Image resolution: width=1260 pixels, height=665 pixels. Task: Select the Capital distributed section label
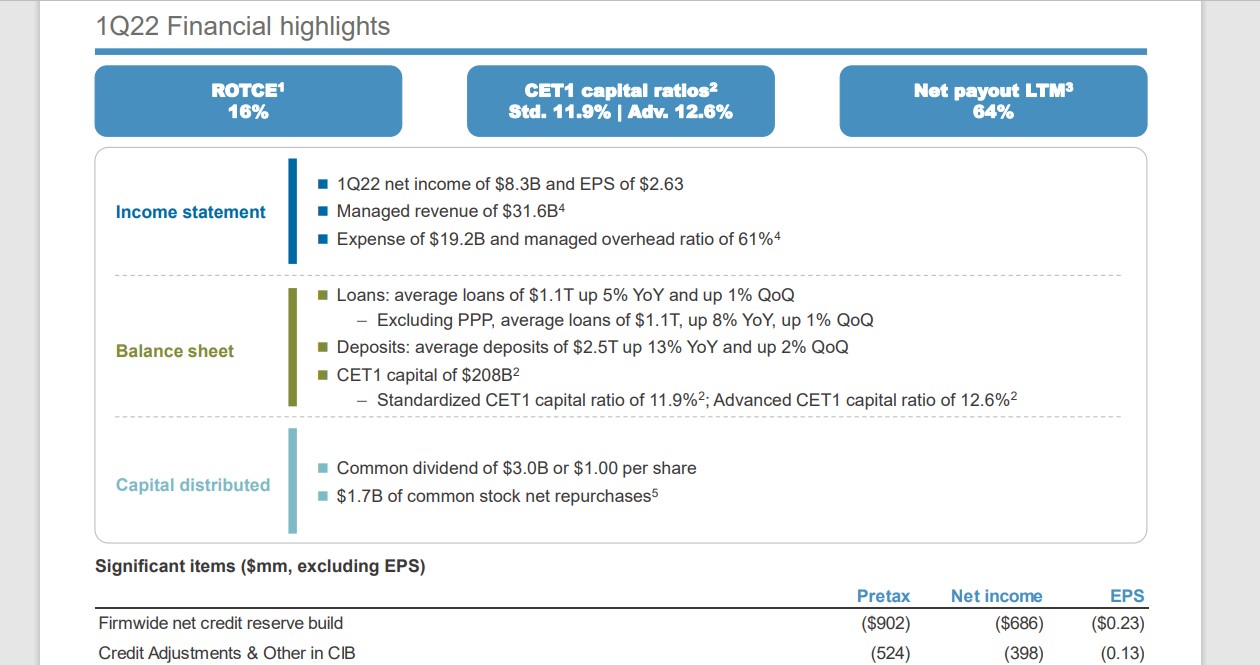[193, 485]
